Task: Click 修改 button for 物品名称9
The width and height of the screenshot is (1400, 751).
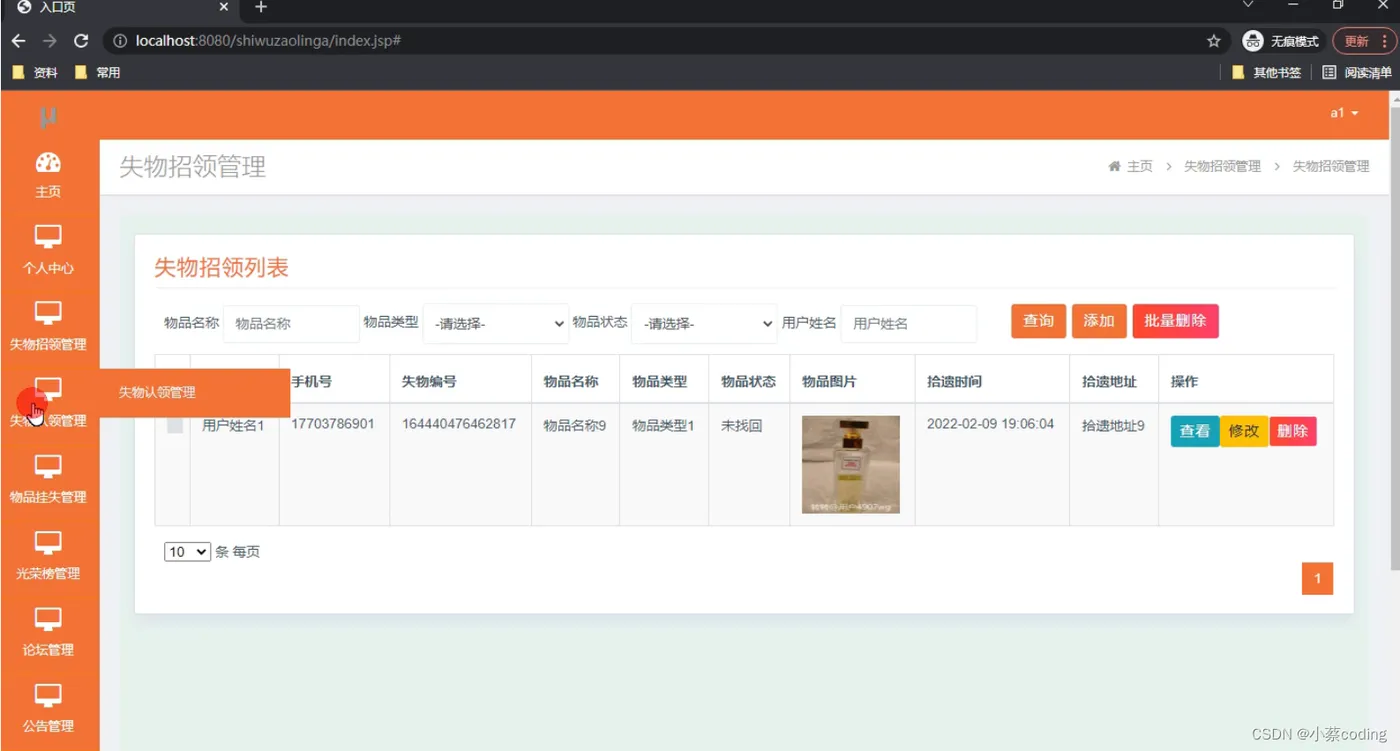Action: (x=1244, y=431)
